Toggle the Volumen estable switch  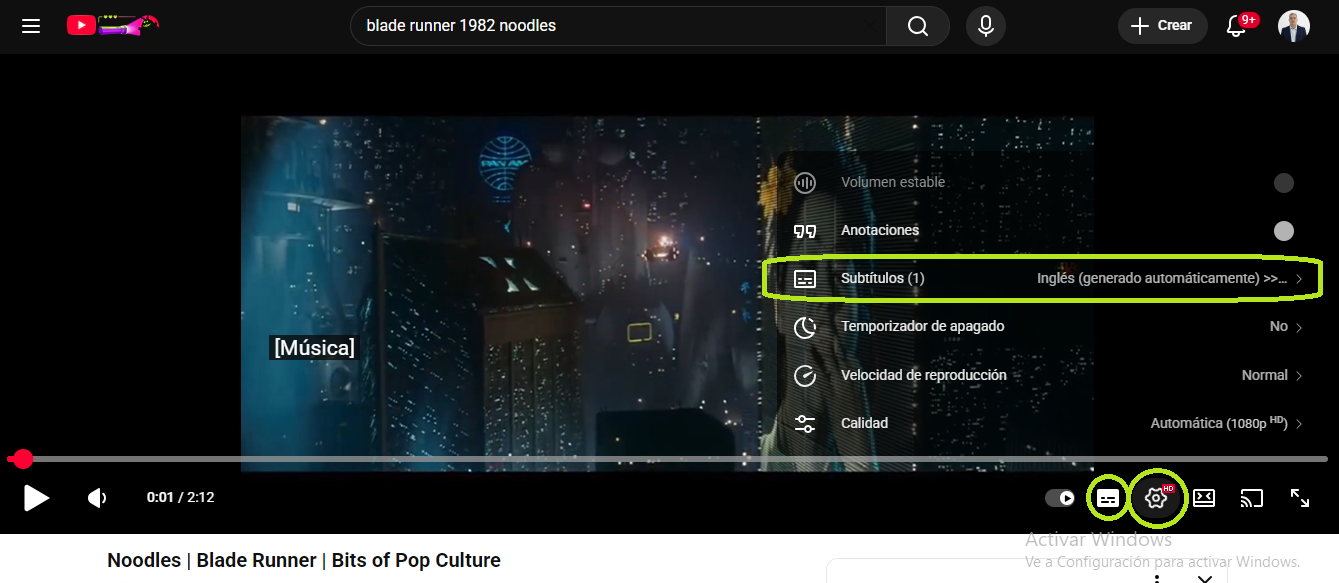pos(1283,183)
